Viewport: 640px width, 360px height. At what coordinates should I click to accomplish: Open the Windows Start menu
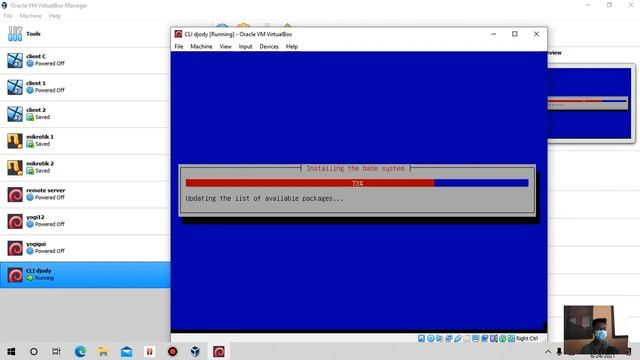11,351
